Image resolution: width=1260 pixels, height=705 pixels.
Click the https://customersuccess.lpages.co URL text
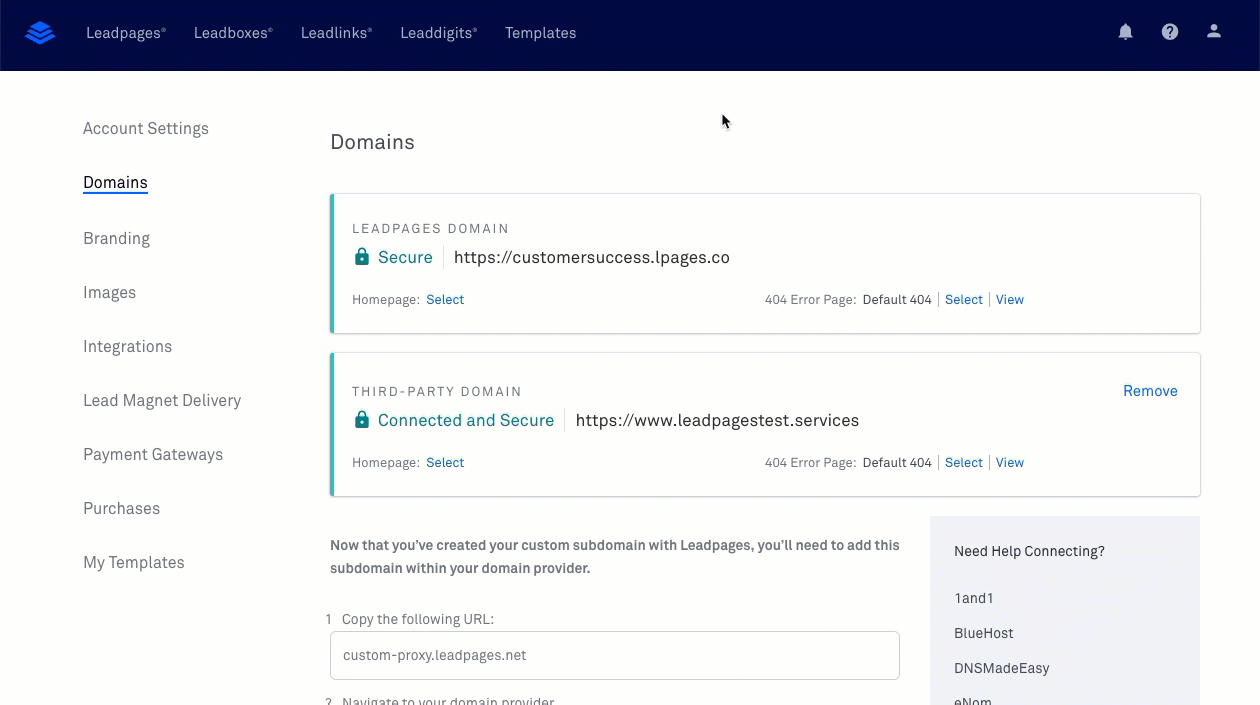pos(592,257)
